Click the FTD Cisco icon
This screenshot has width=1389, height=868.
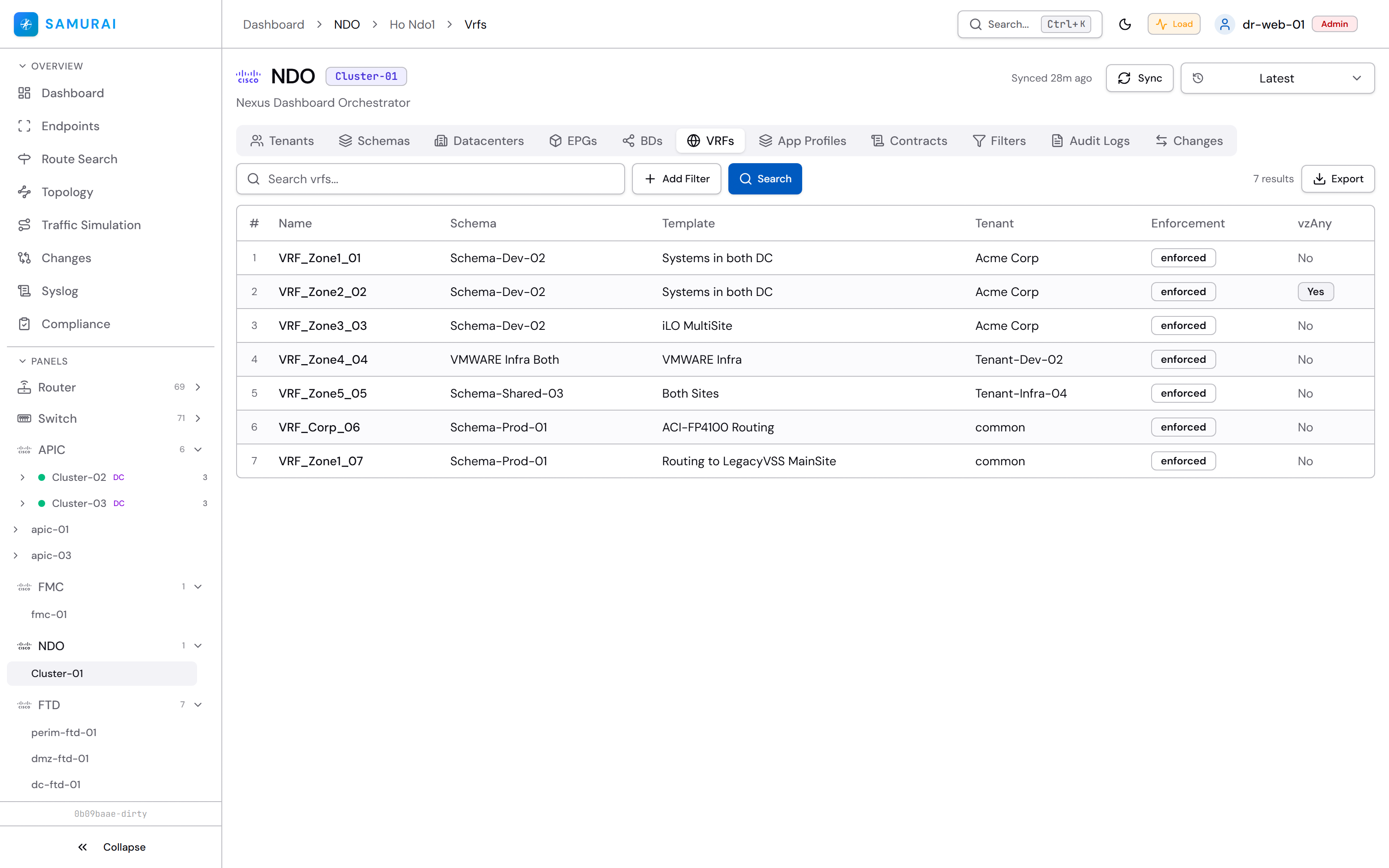[24, 705]
